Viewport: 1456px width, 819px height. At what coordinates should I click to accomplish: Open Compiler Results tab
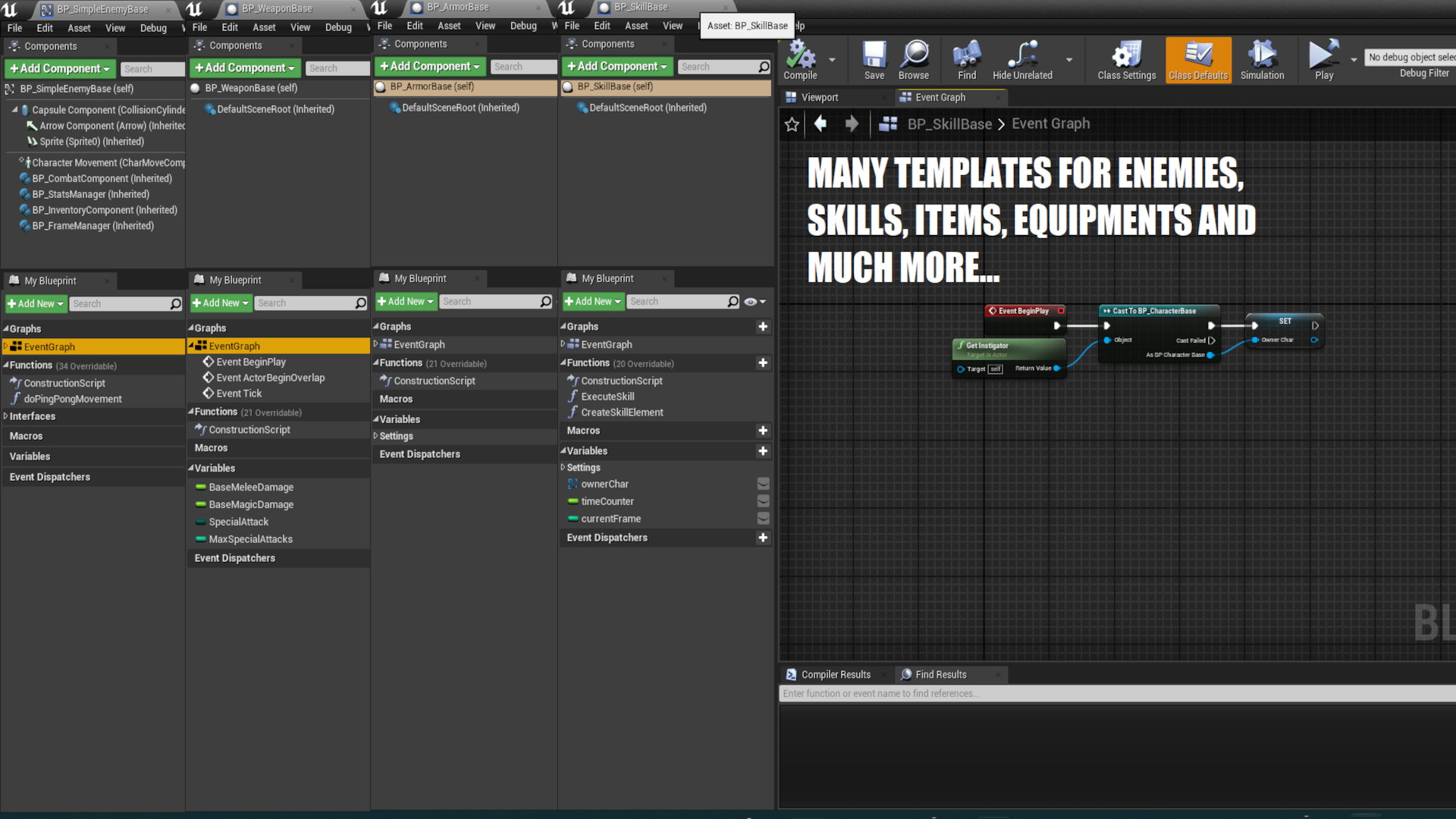pos(836,675)
